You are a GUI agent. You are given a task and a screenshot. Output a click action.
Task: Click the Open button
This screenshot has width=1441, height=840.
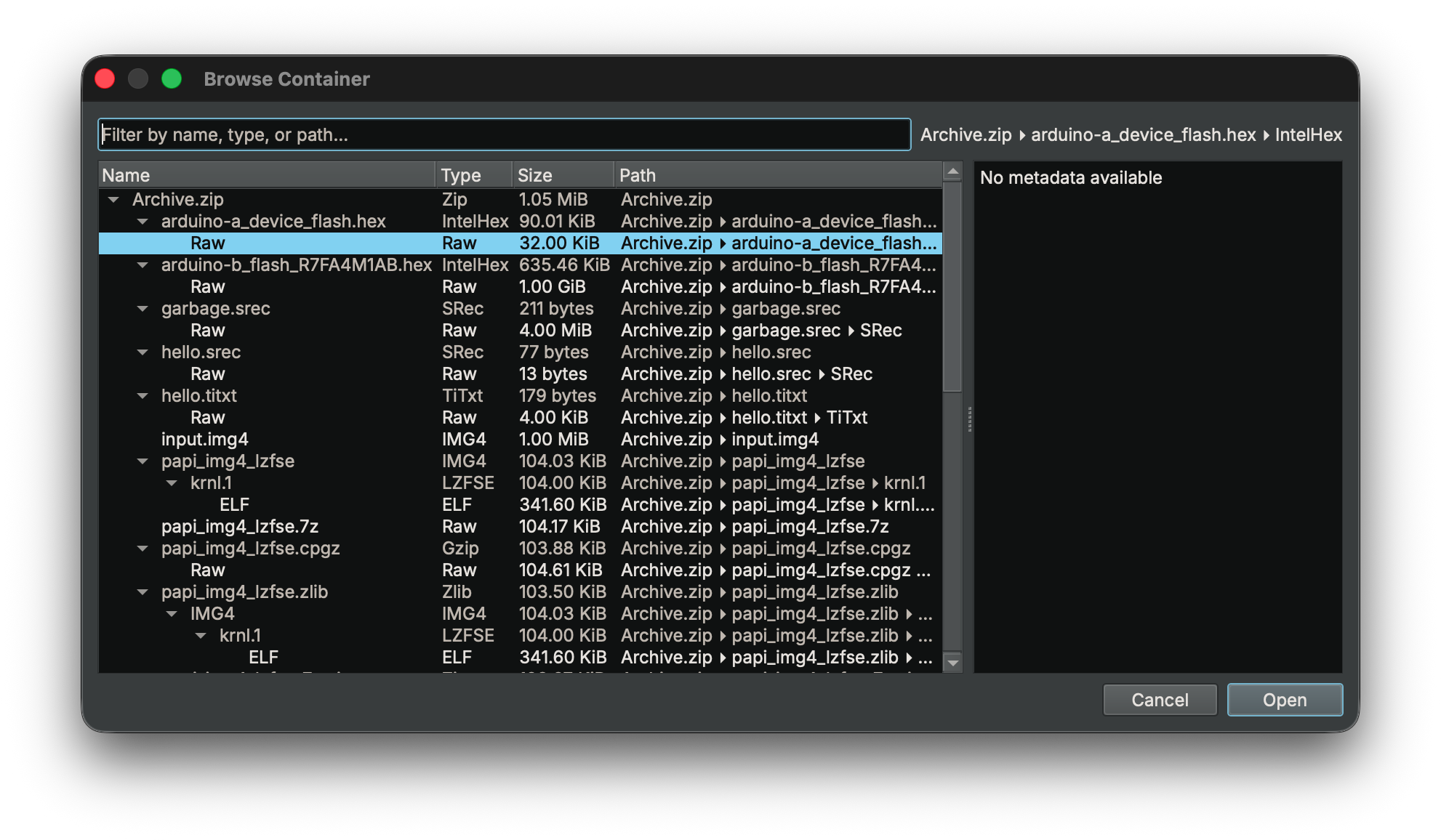click(1284, 700)
